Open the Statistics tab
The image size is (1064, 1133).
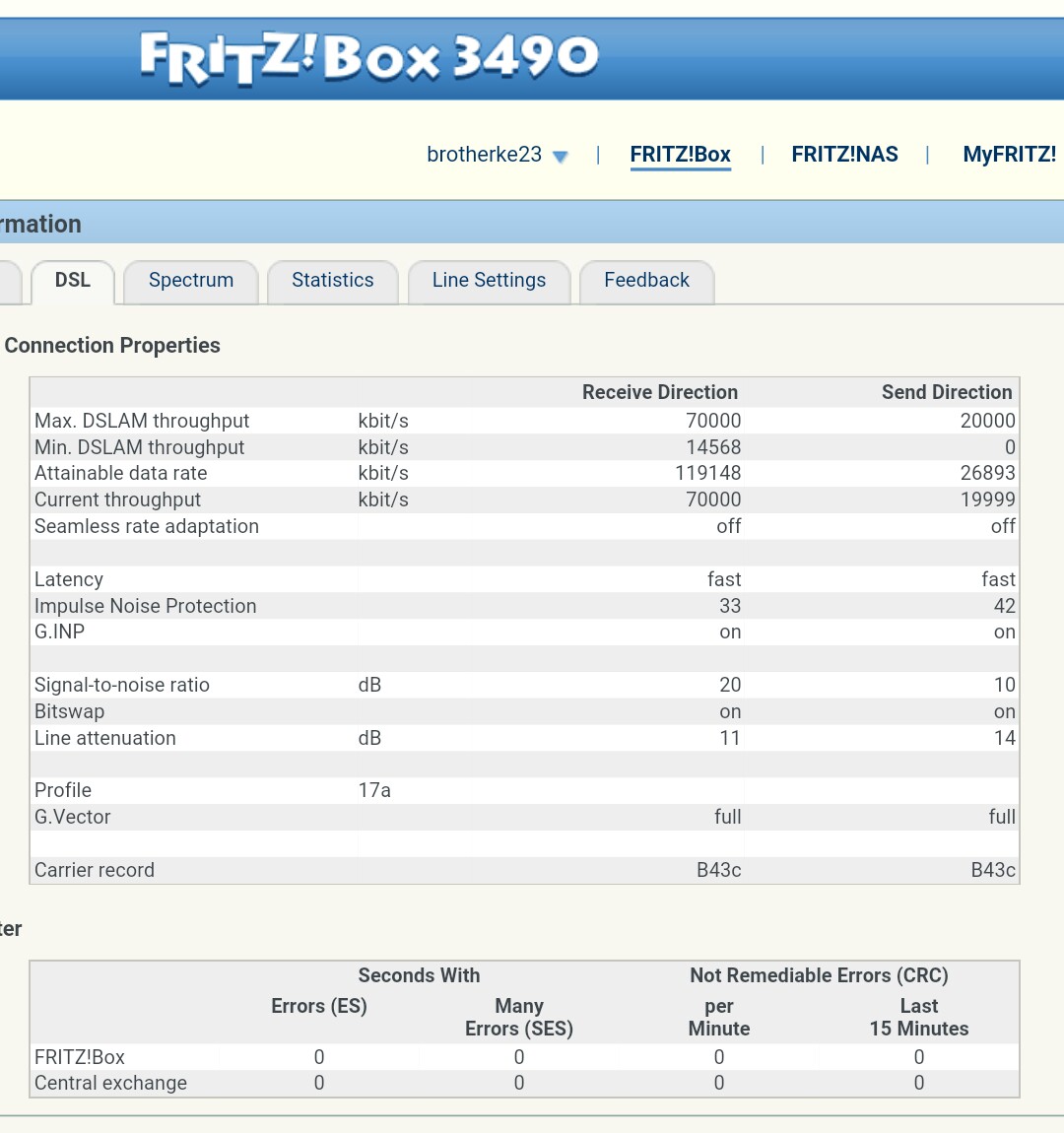(x=332, y=281)
